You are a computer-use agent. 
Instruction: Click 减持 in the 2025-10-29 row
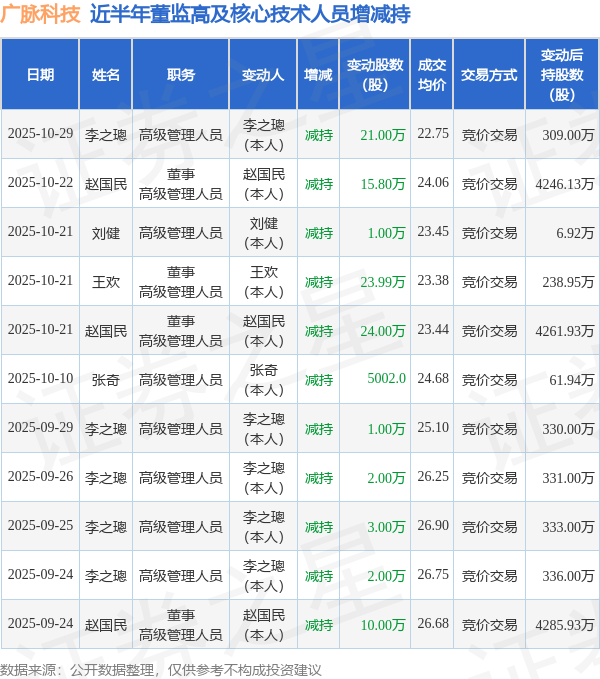(319, 135)
